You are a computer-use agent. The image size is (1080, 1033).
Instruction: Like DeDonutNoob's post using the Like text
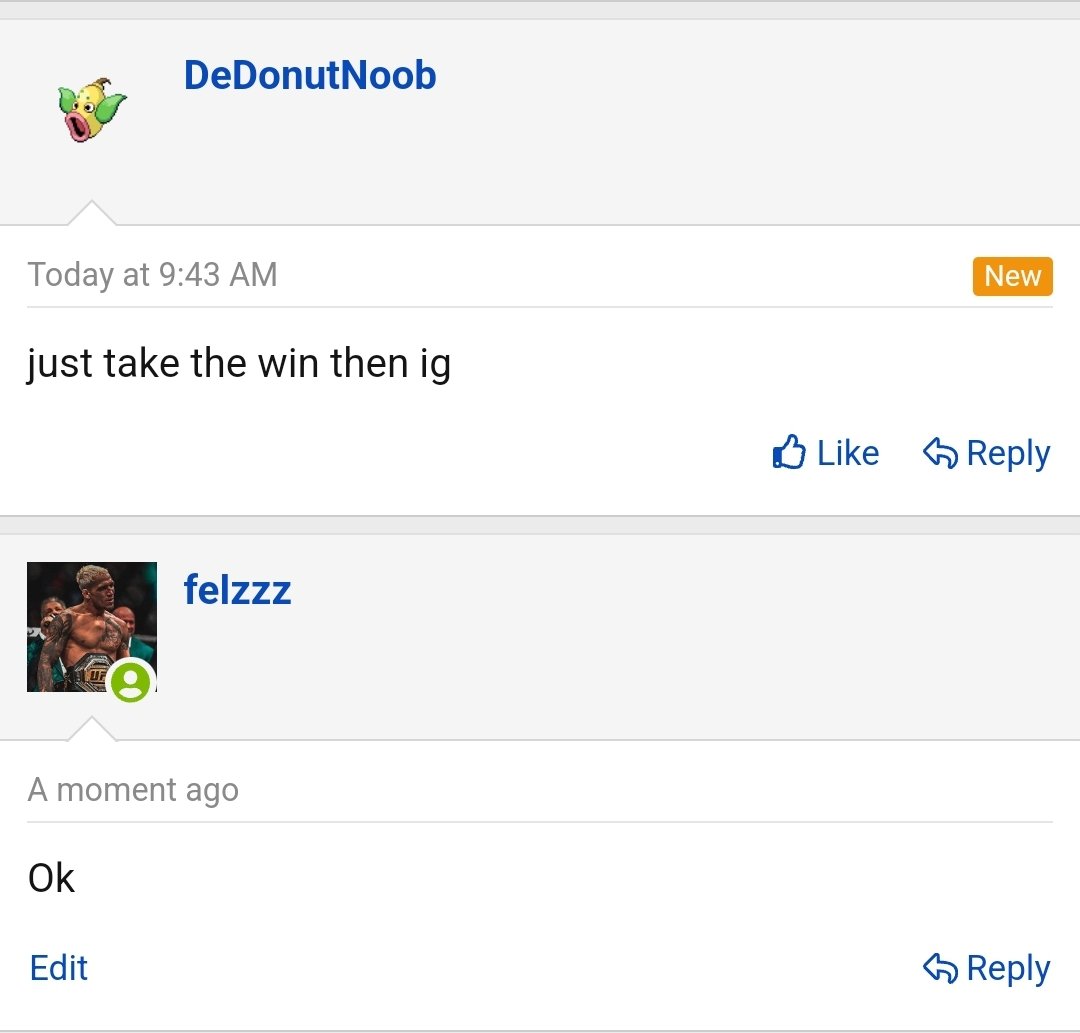(x=848, y=453)
